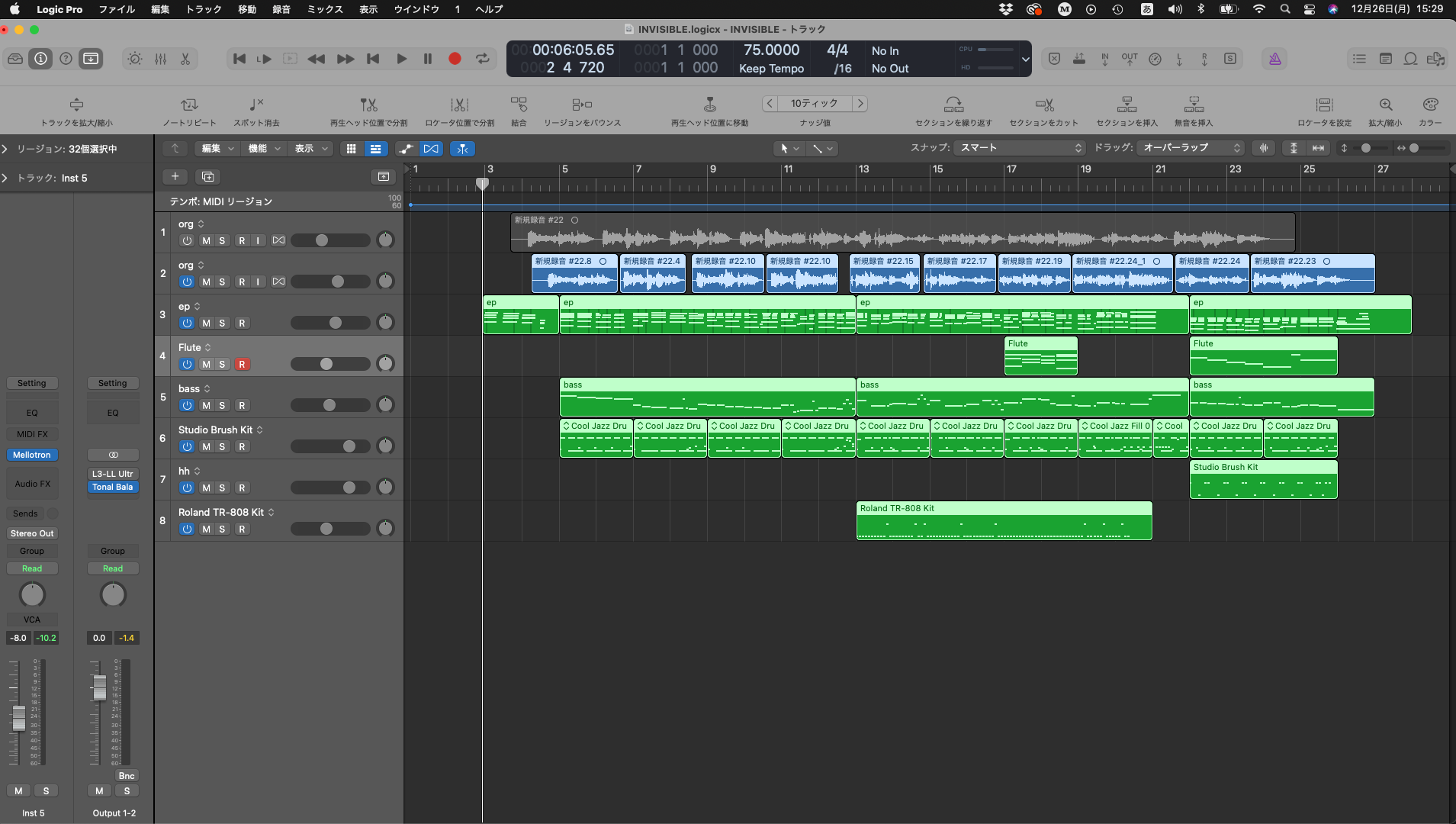The height and width of the screenshot is (824, 1456).
Task: Adjust the Studio Brush Kit volume slider
Action: pyautogui.click(x=349, y=446)
